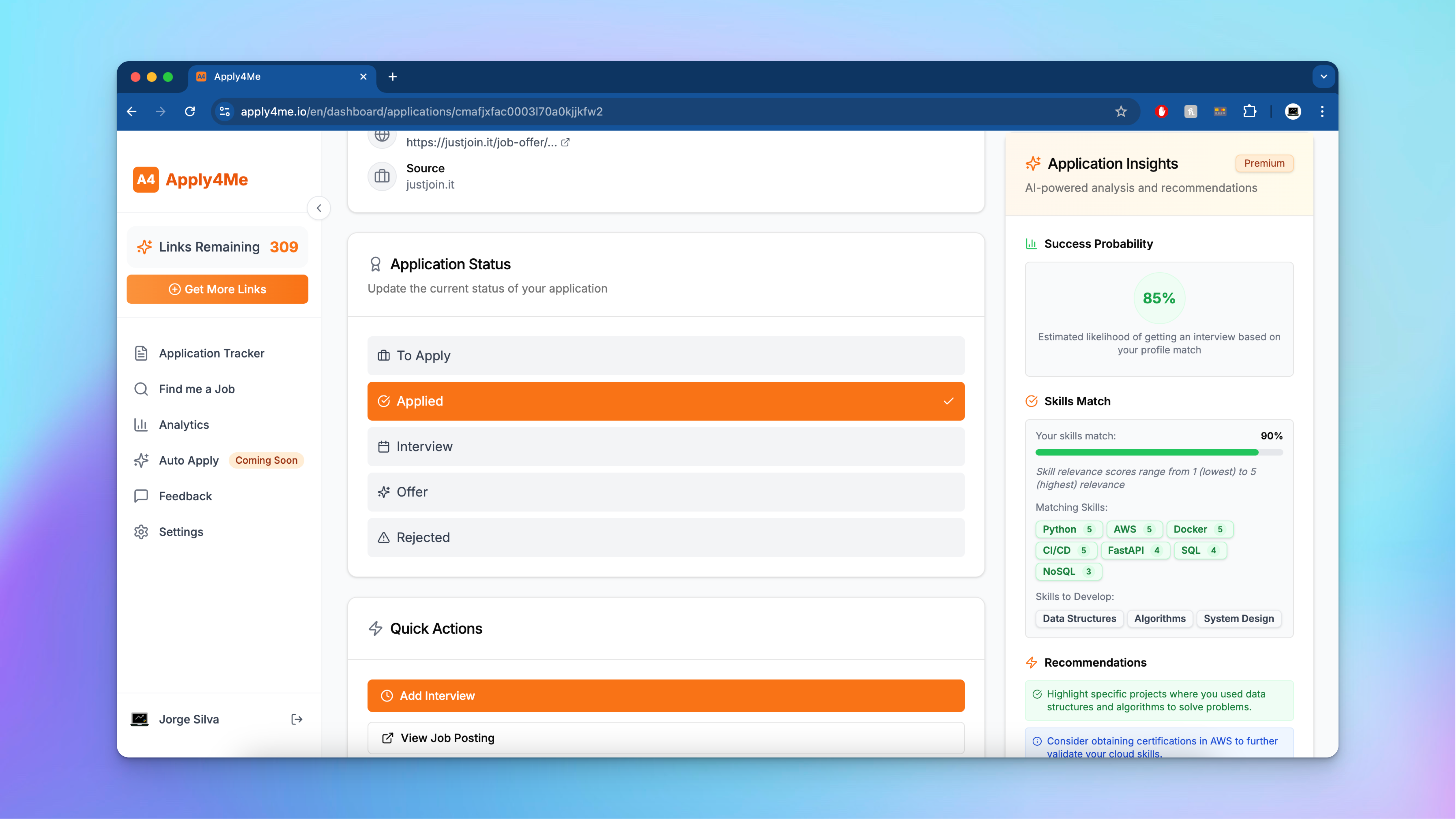This screenshot has height=819, width=1456.
Task: Click the Apply4Me A4 logo
Action: [146, 180]
